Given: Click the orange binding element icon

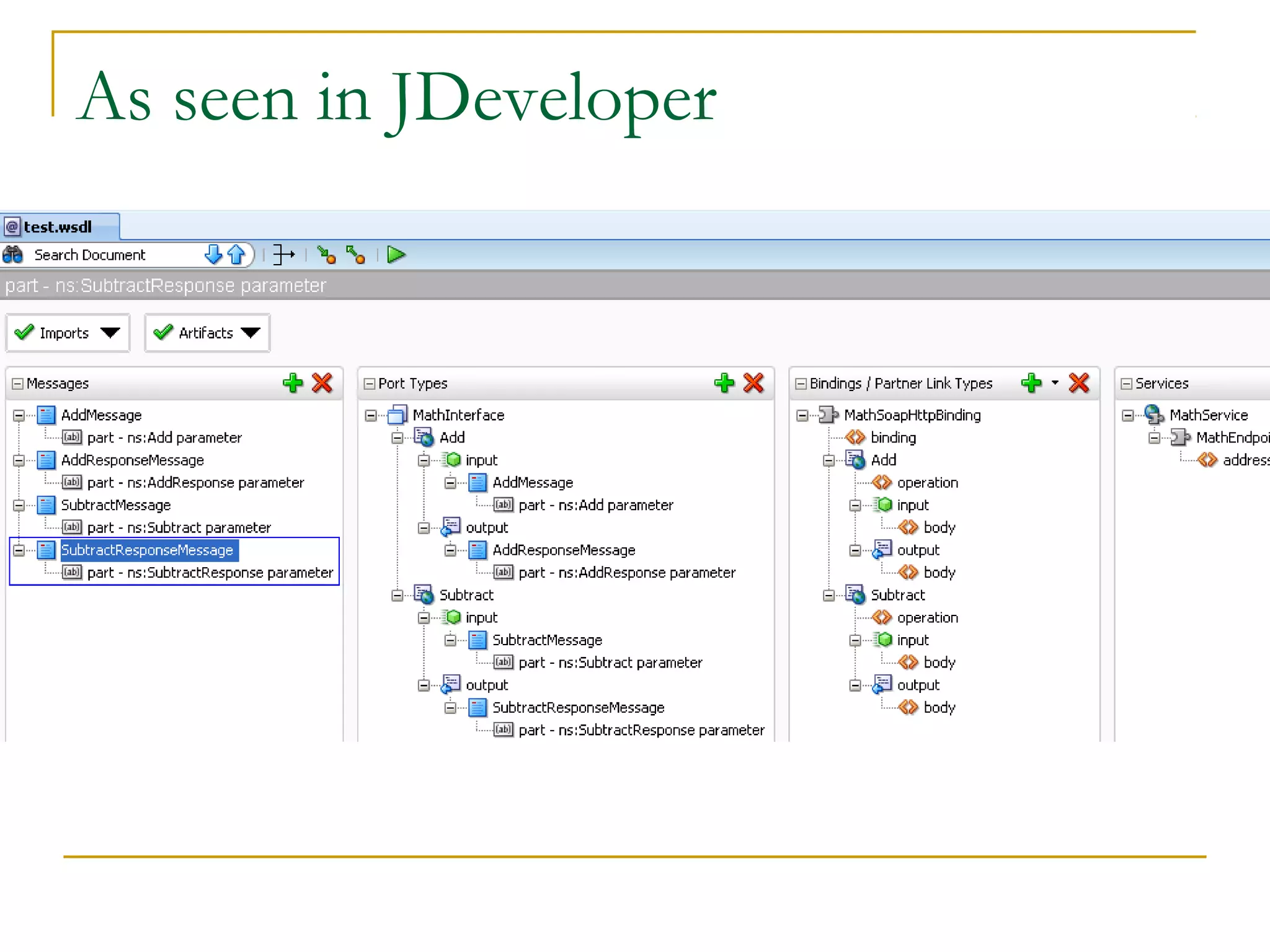Looking at the screenshot, I should [x=855, y=438].
